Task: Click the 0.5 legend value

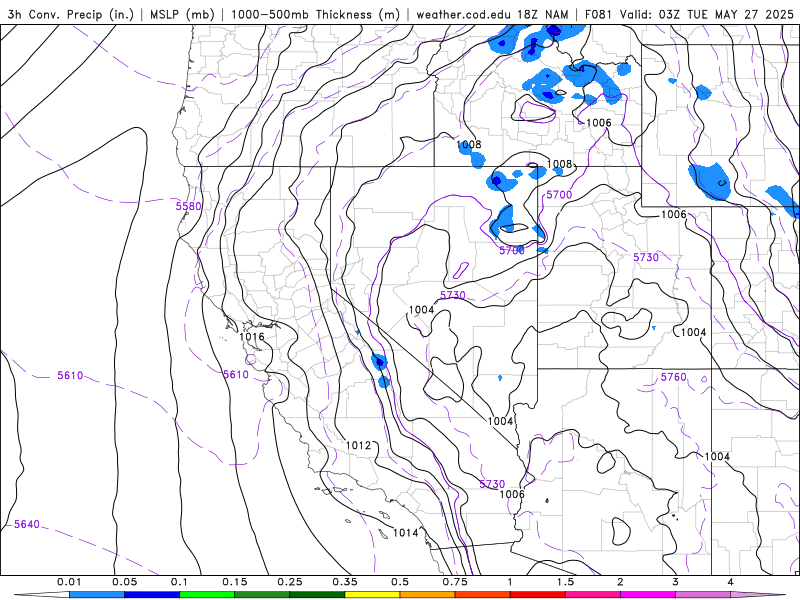Action: [400, 582]
